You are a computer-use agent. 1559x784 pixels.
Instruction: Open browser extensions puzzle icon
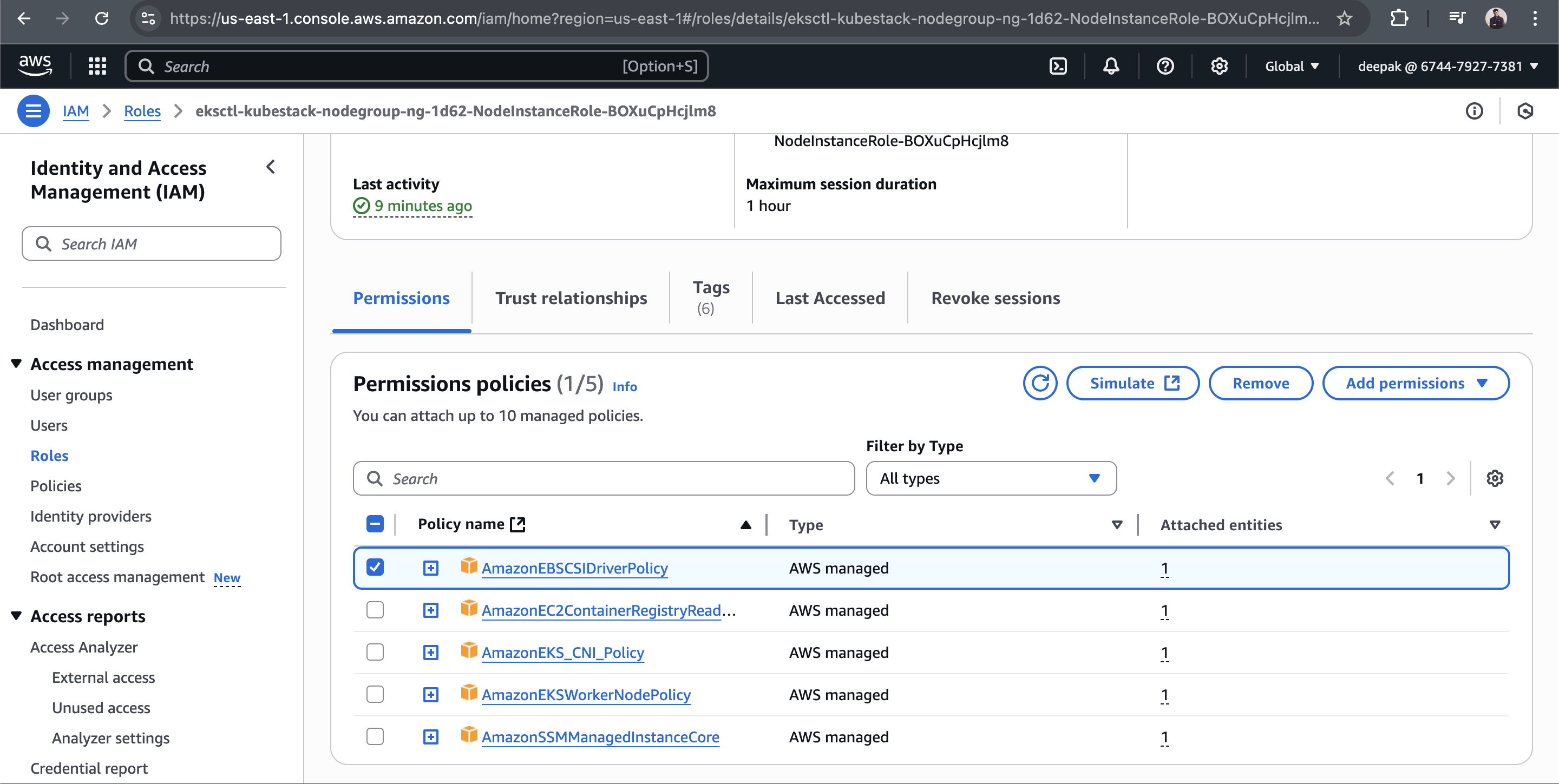click(x=1399, y=19)
